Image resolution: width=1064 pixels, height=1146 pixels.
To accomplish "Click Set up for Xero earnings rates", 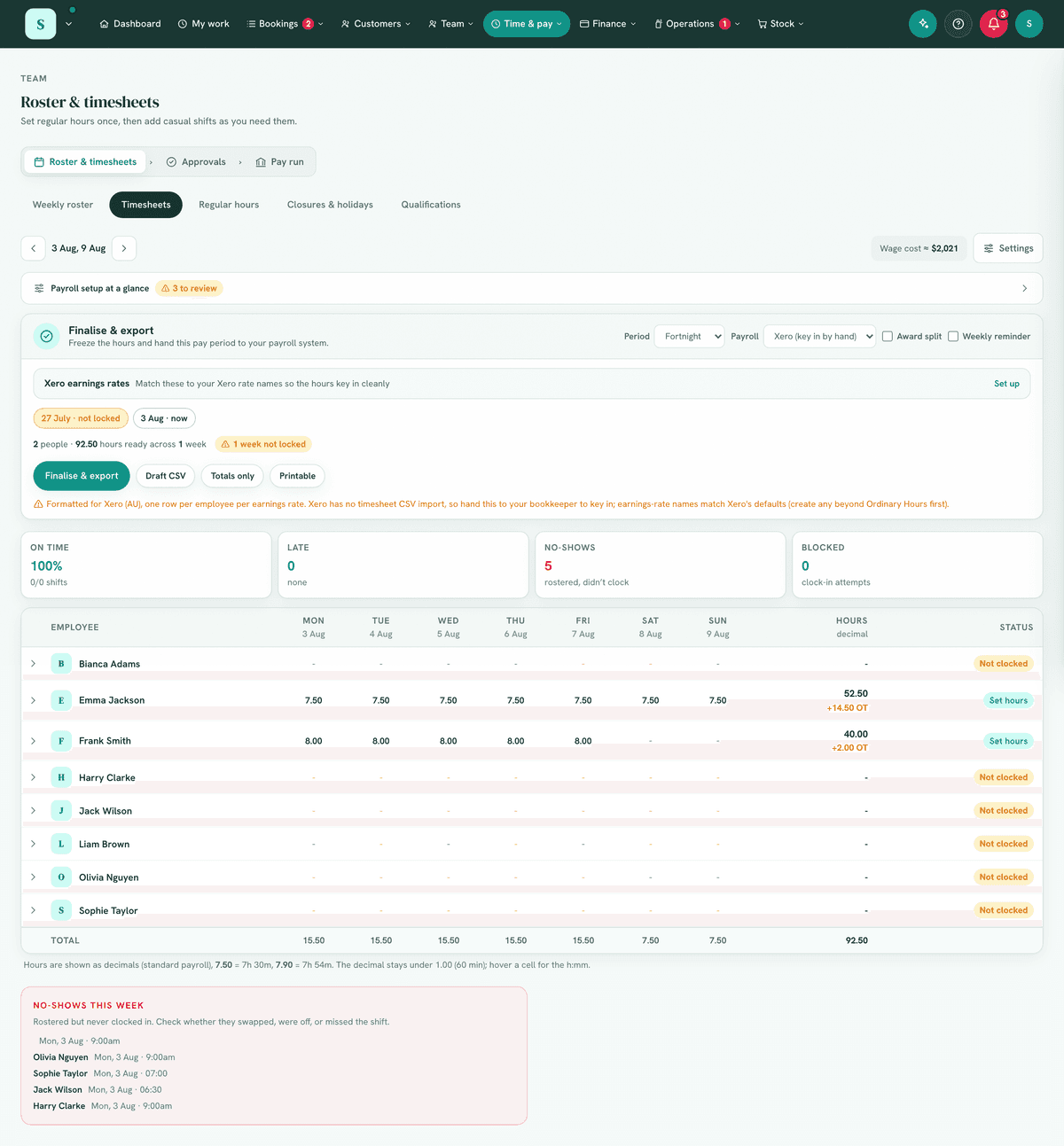I will click(1006, 384).
